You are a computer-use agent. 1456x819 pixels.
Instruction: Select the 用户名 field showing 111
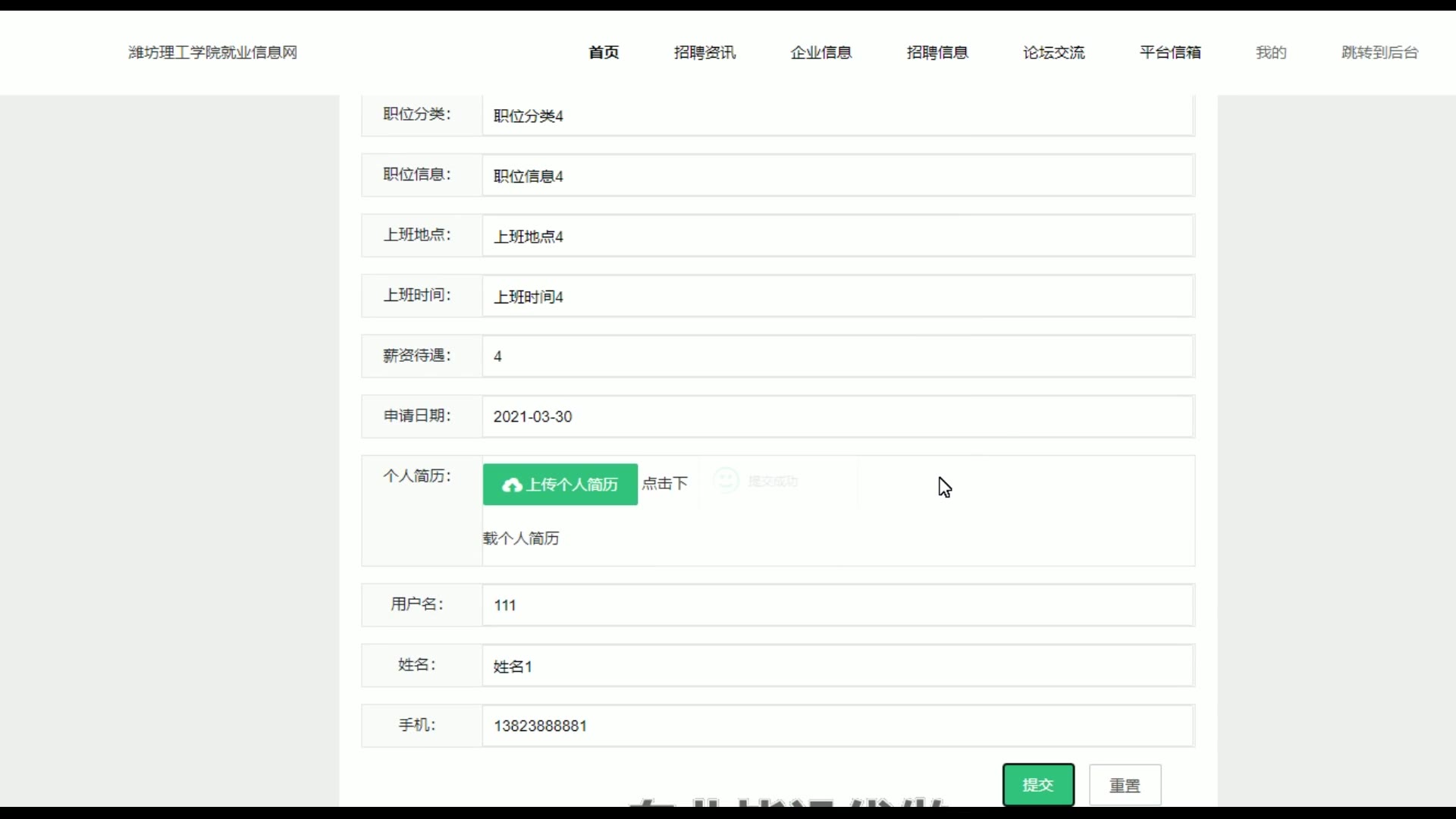tap(837, 605)
